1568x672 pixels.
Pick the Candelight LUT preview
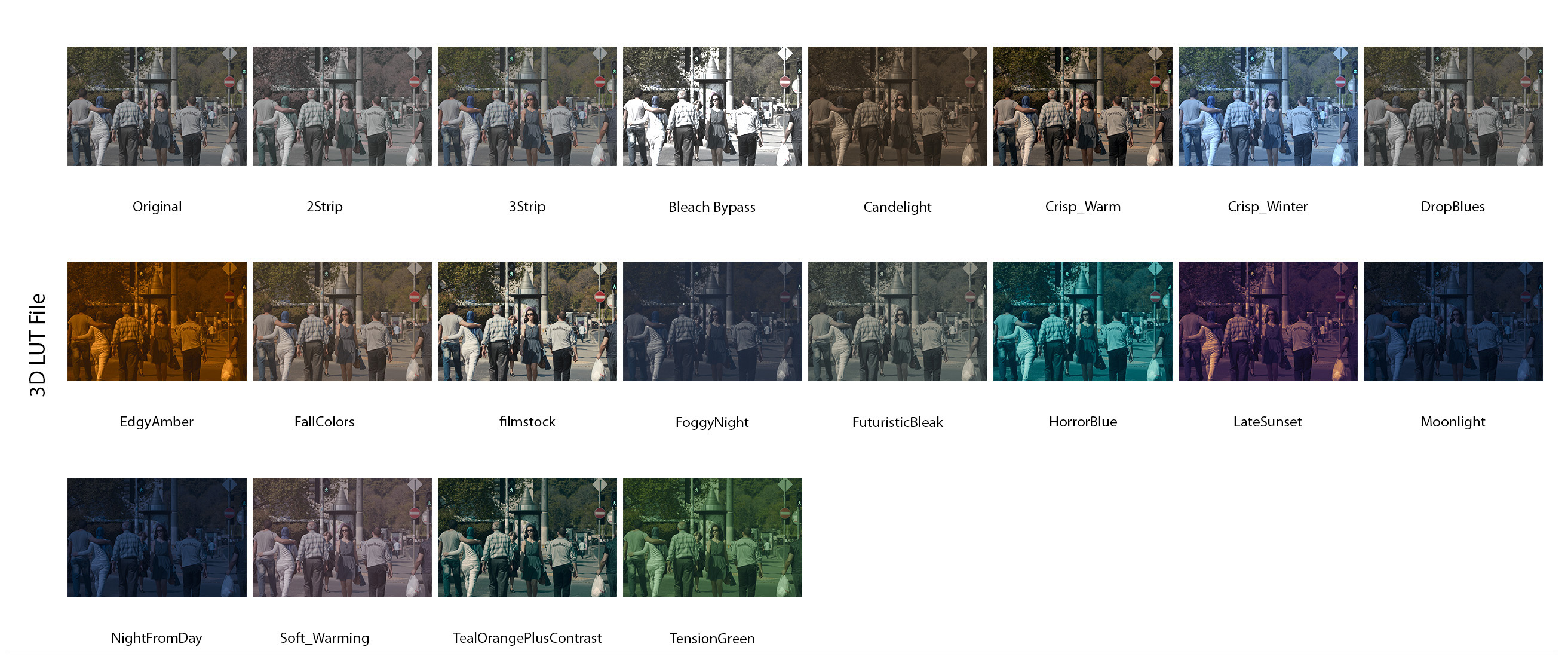[897, 106]
